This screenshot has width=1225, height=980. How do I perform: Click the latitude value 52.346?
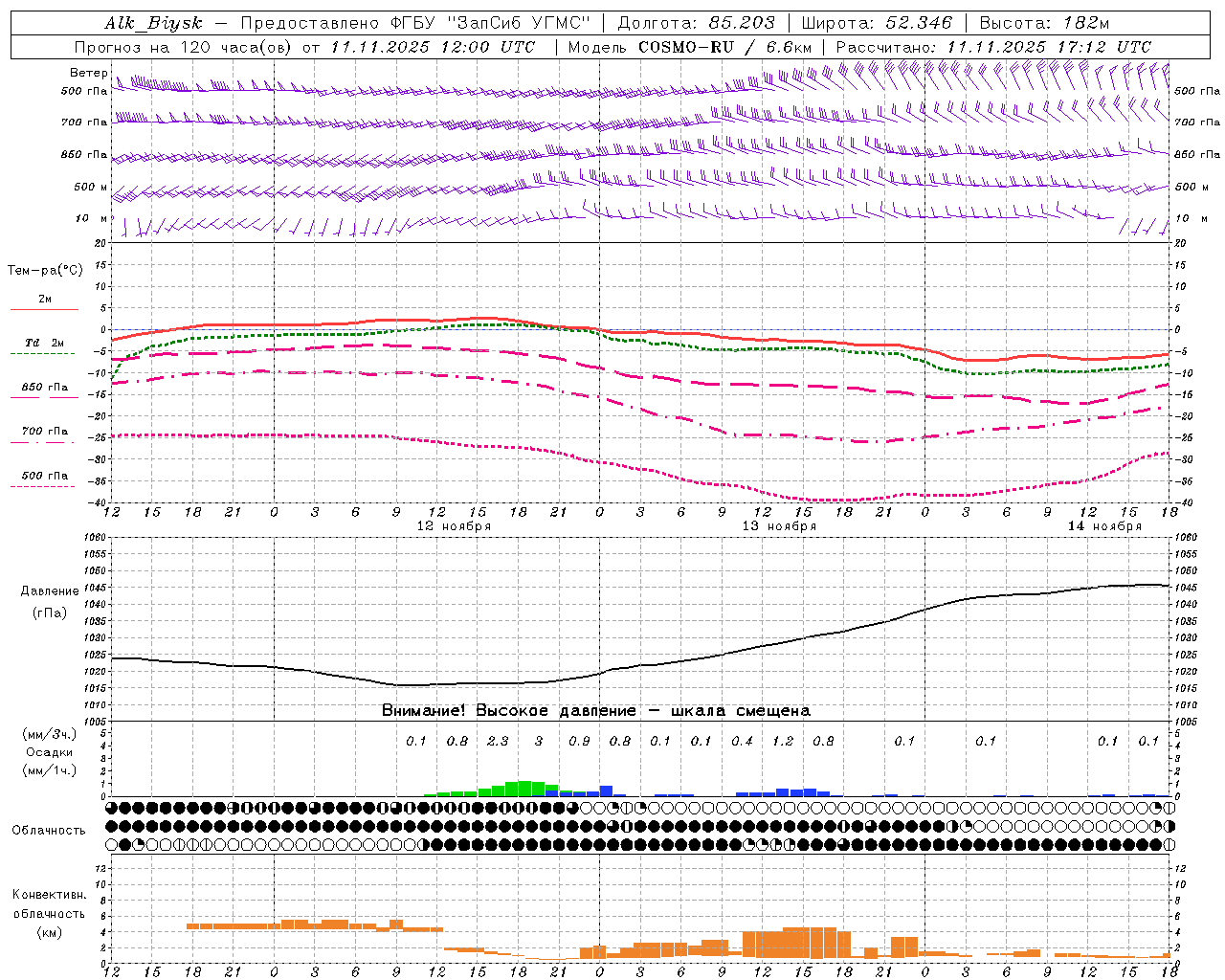tap(919, 24)
